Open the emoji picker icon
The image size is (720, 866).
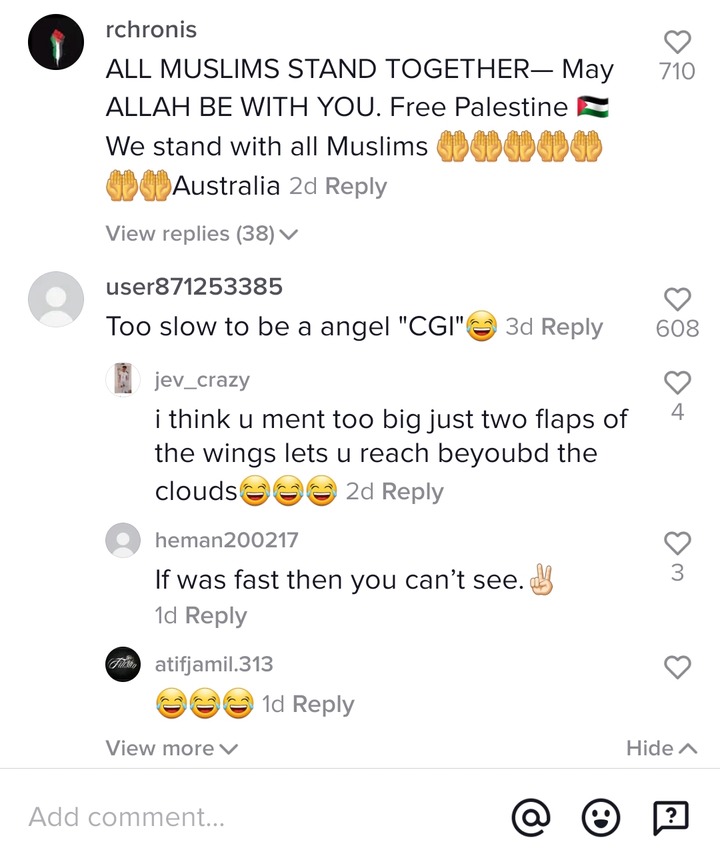[x=601, y=817]
